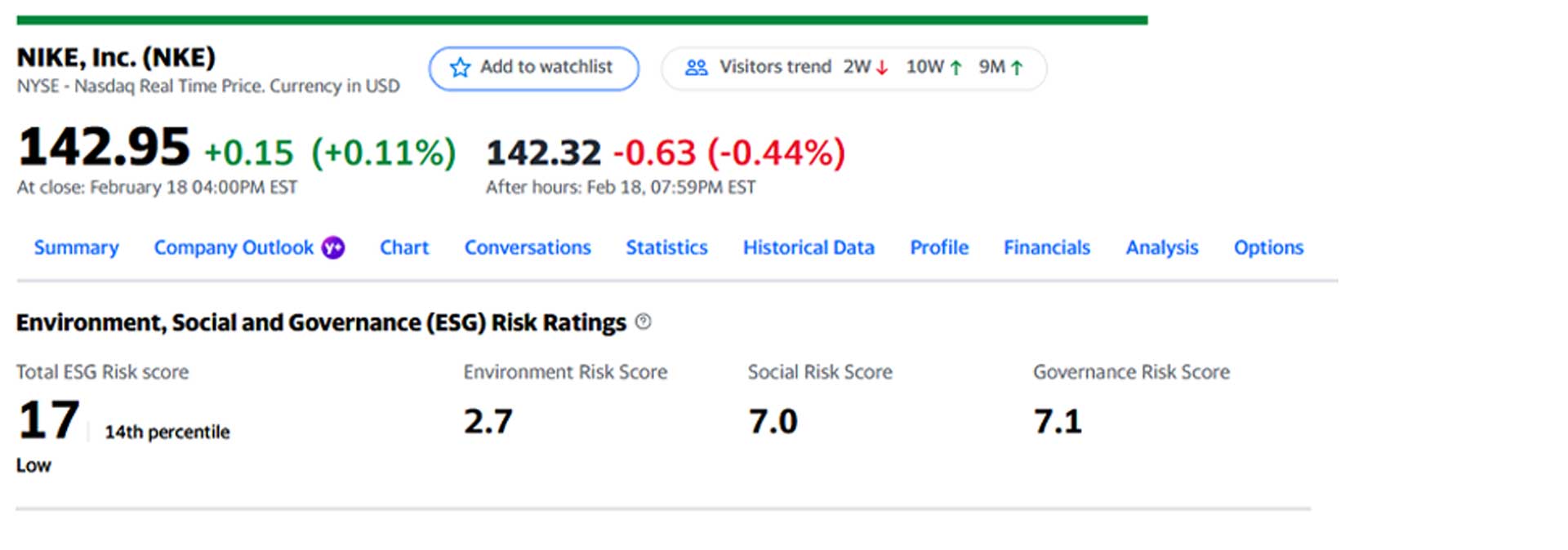This screenshot has height=550, width=1568.
Task: Open the Chart tab
Action: [404, 247]
